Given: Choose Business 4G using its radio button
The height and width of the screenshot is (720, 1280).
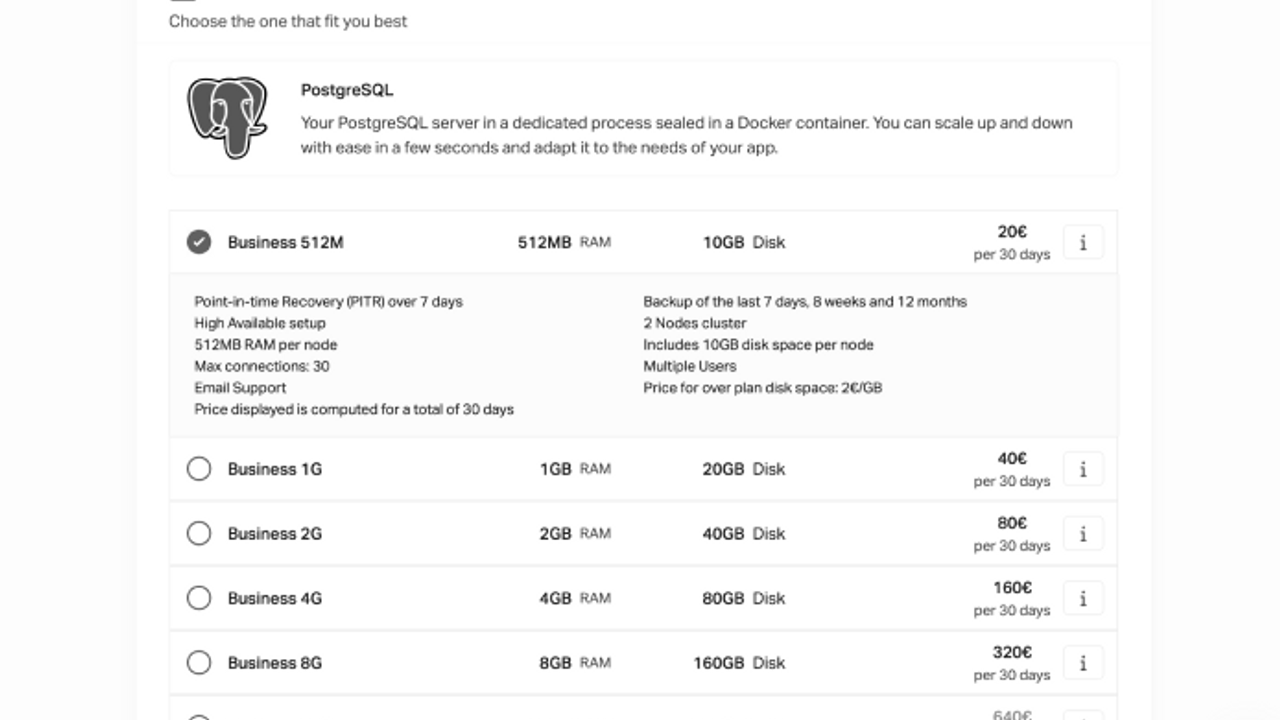Looking at the screenshot, I should [x=198, y=597].
